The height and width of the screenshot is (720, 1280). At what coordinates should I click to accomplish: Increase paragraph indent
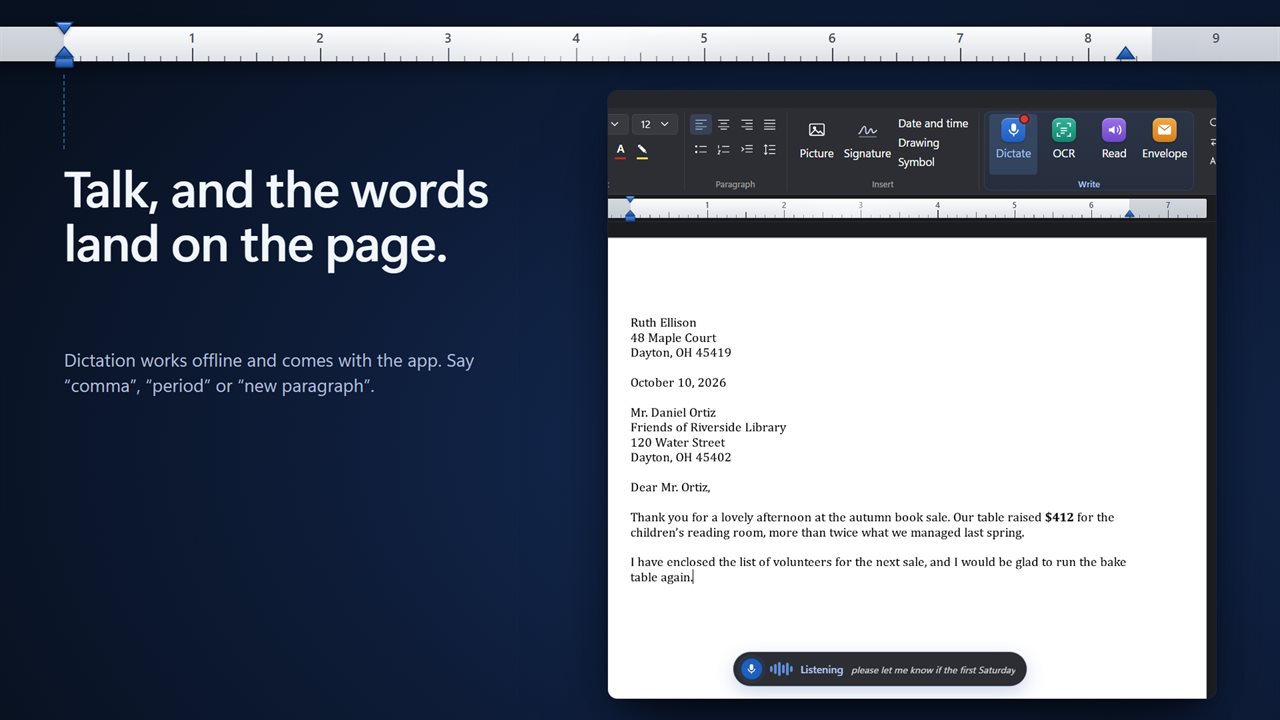(x=747, y=150)
